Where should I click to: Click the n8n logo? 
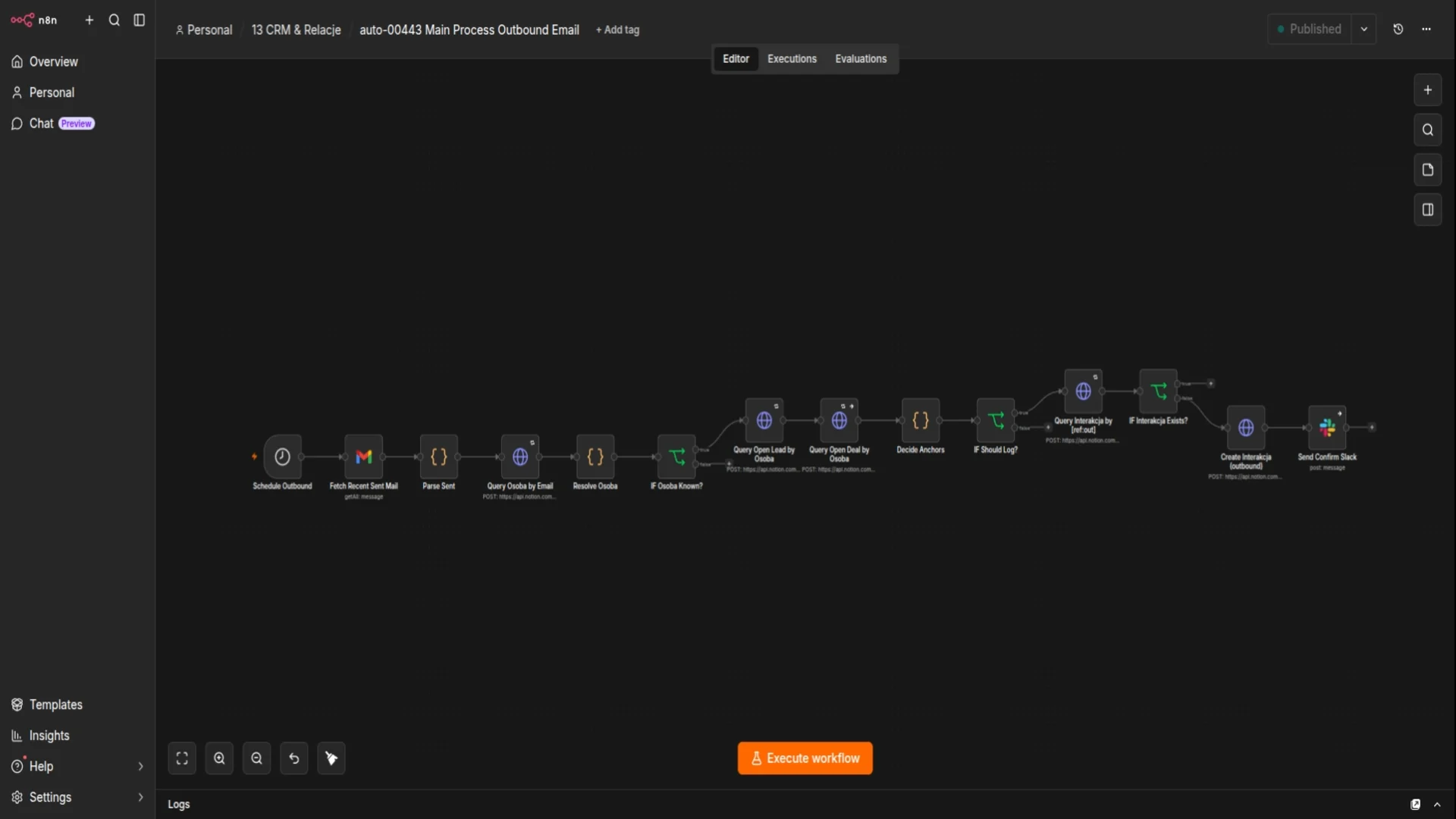pyautogui.click(x=34, y=20)
